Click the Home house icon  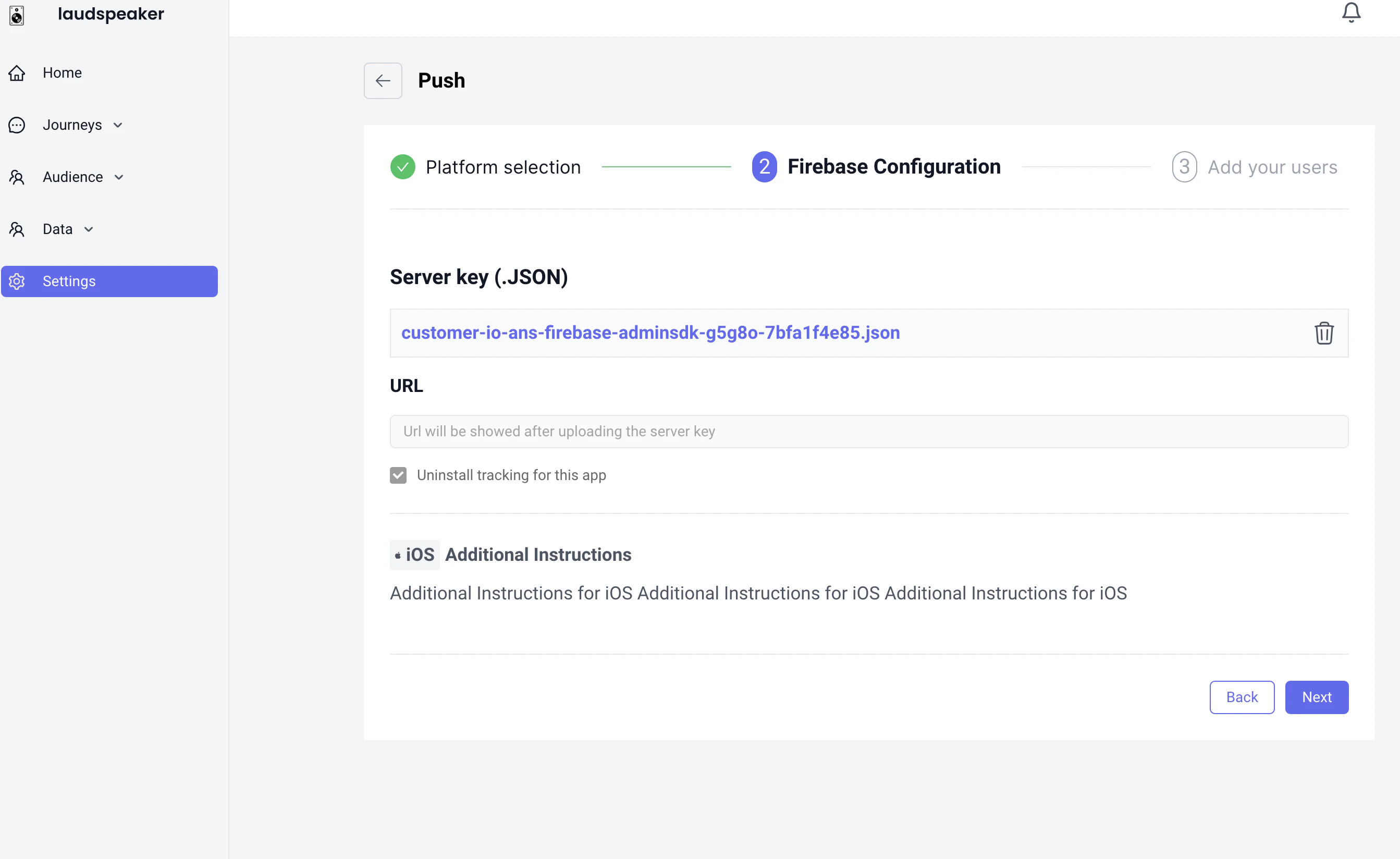pyautogui.click(x=17, y=73)
